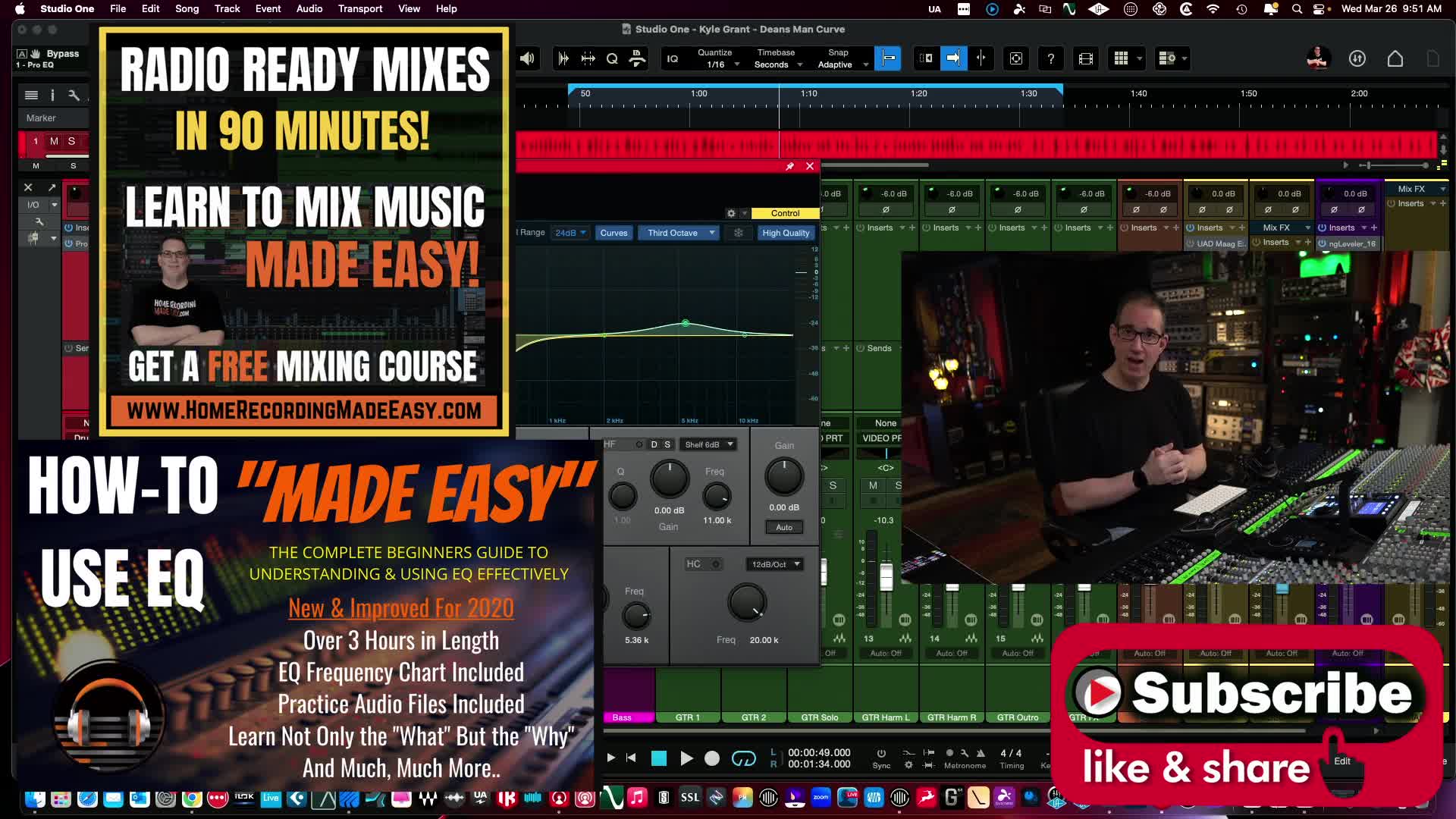
Task: Open the question mark help icon
Action: (x=1050, y=58)
